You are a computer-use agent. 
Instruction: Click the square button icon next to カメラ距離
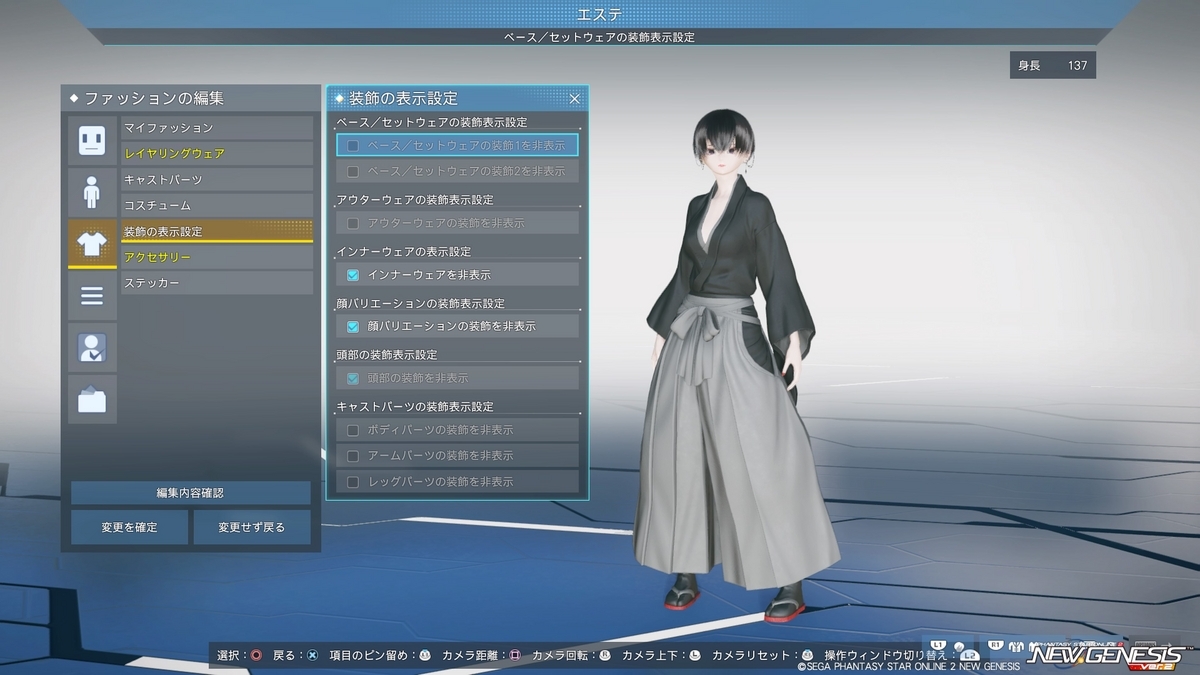pyautogui.click(x=515, y=656)
